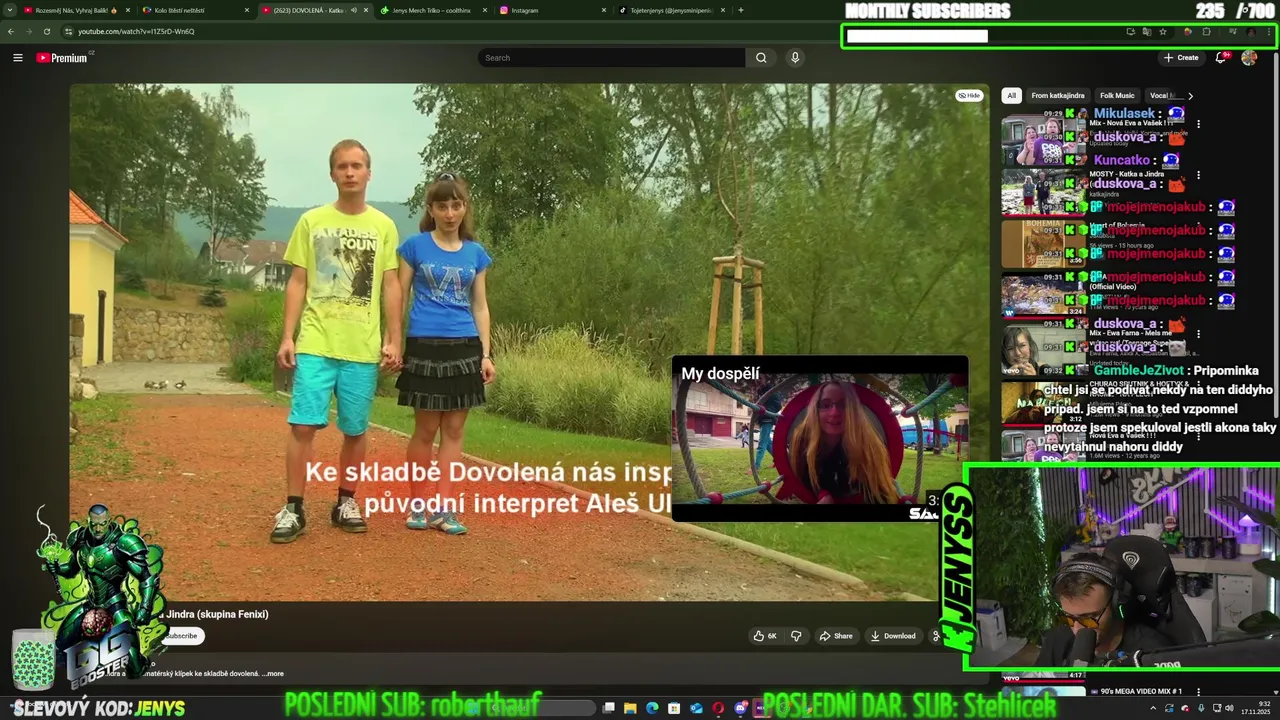This screenshot has height=720, width=1280.
Task: Open the 'My dospělí' end-screen video card
Action: coord(820,438)
